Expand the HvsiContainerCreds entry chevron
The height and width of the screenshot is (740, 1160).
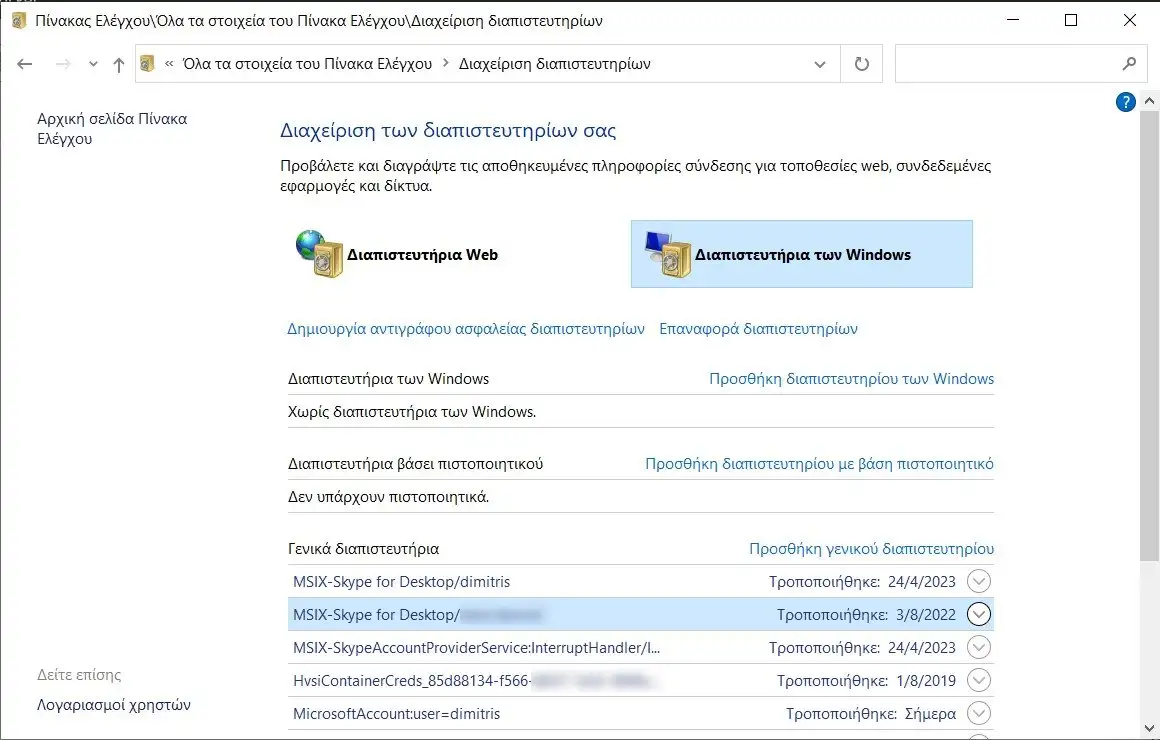[979, 680]
